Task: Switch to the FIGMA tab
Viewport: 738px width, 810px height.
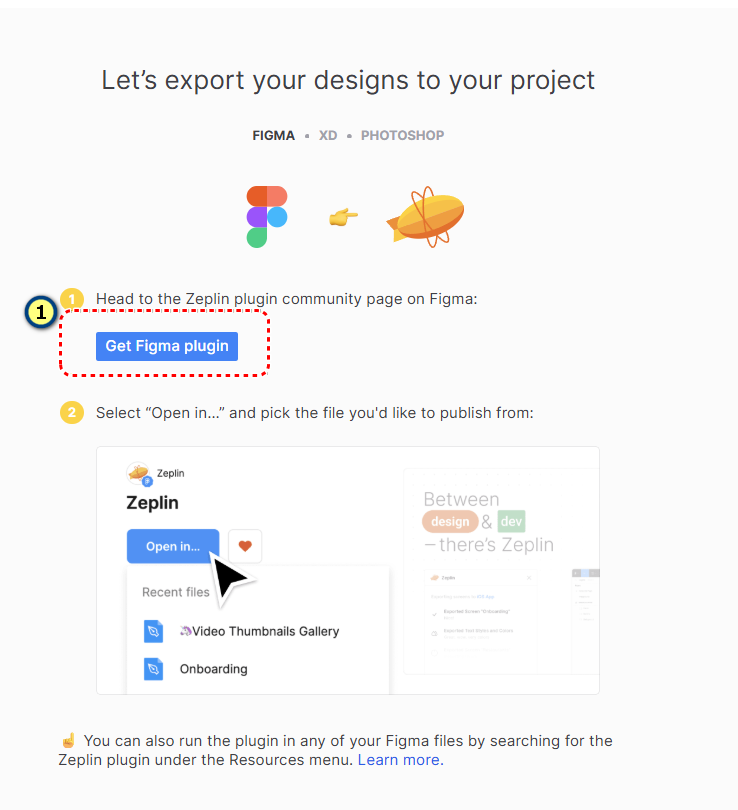Action: point(273,135)
